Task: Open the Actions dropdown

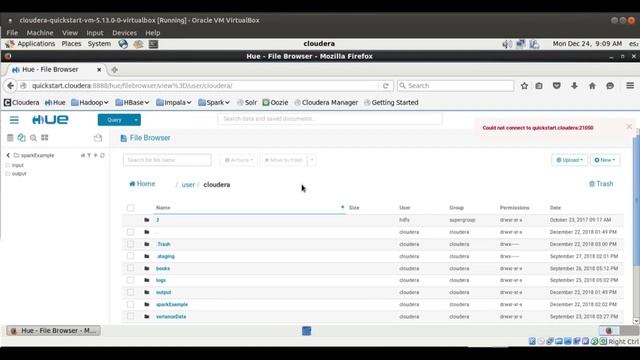Action: coord(239,160)
